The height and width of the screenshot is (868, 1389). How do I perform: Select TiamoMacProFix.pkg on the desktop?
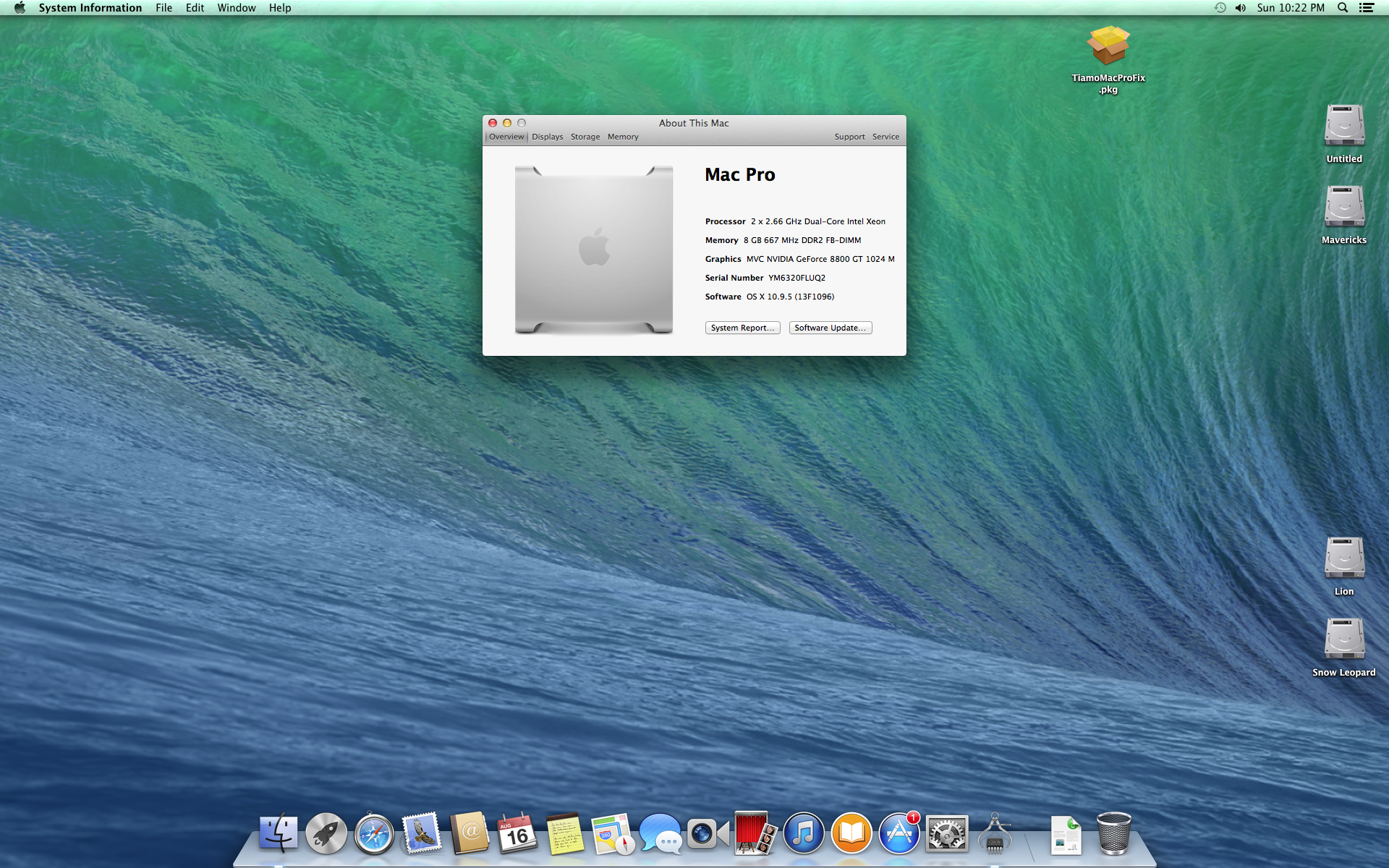[x=1108, y=47]
